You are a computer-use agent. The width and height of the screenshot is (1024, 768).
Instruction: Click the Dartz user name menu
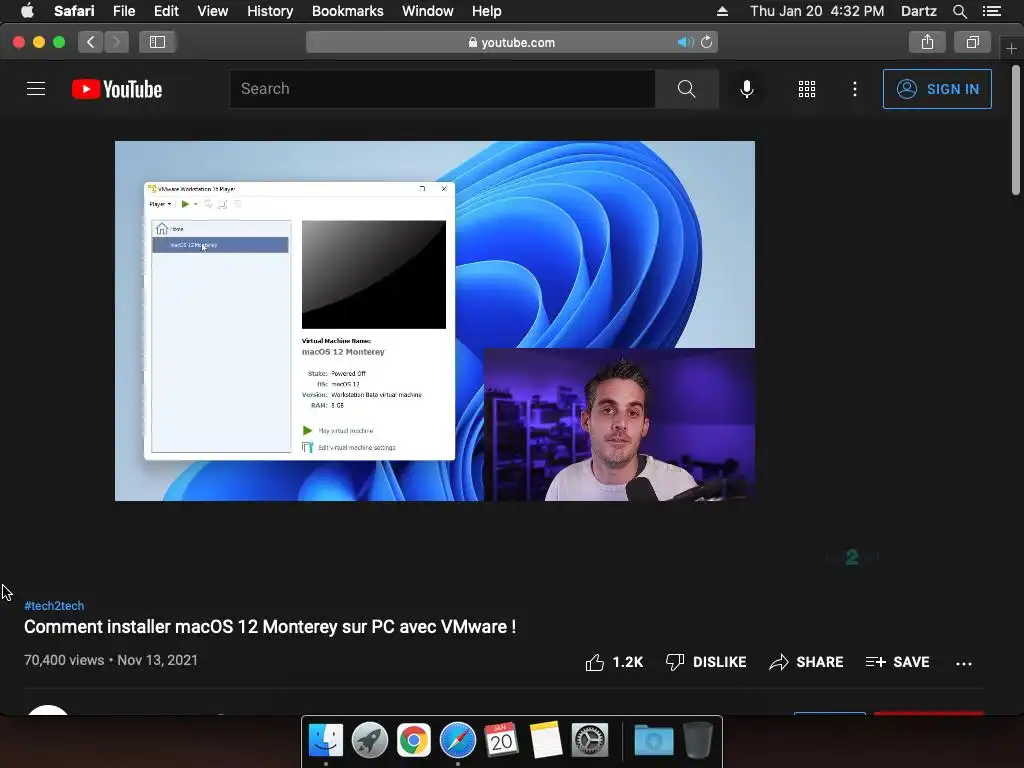(918, 11)
